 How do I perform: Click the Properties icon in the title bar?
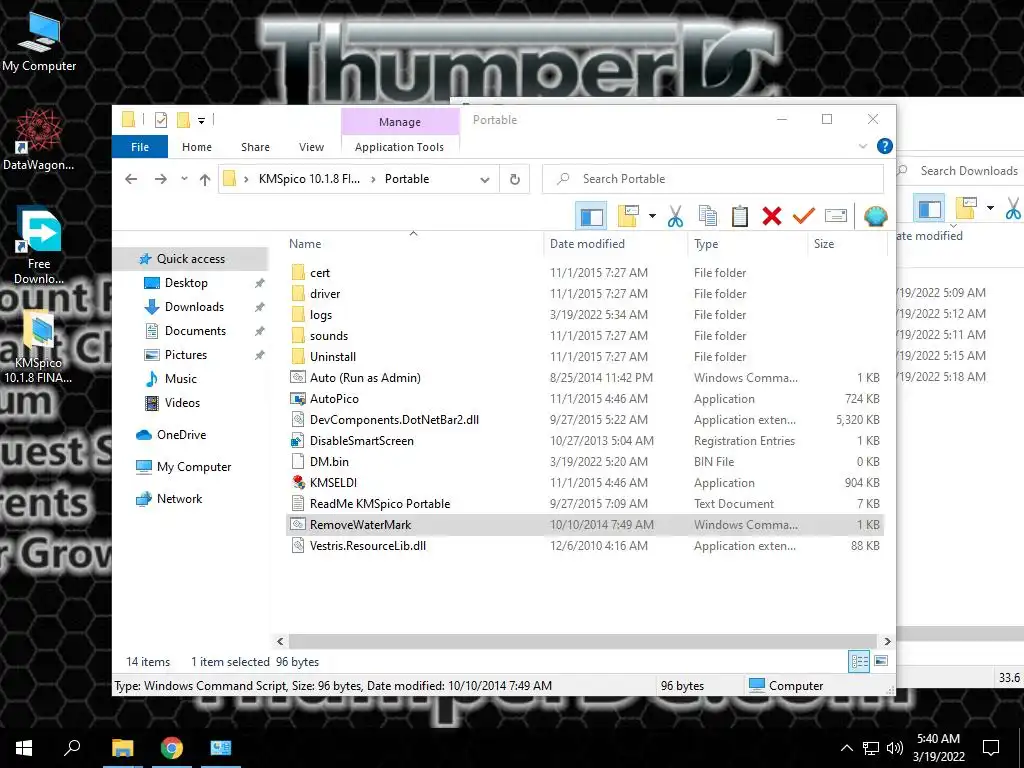161,120
